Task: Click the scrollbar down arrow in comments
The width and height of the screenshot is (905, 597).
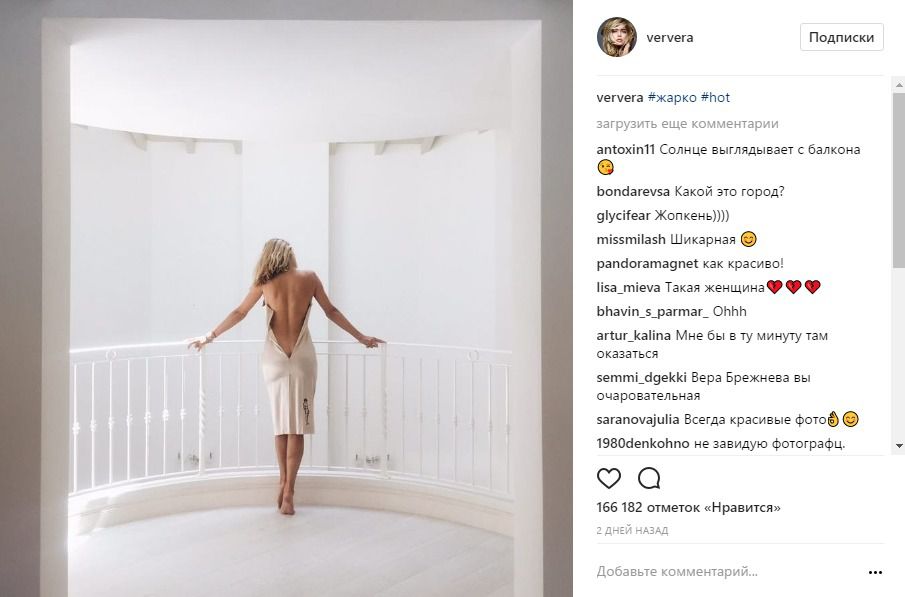Action: 899,446
